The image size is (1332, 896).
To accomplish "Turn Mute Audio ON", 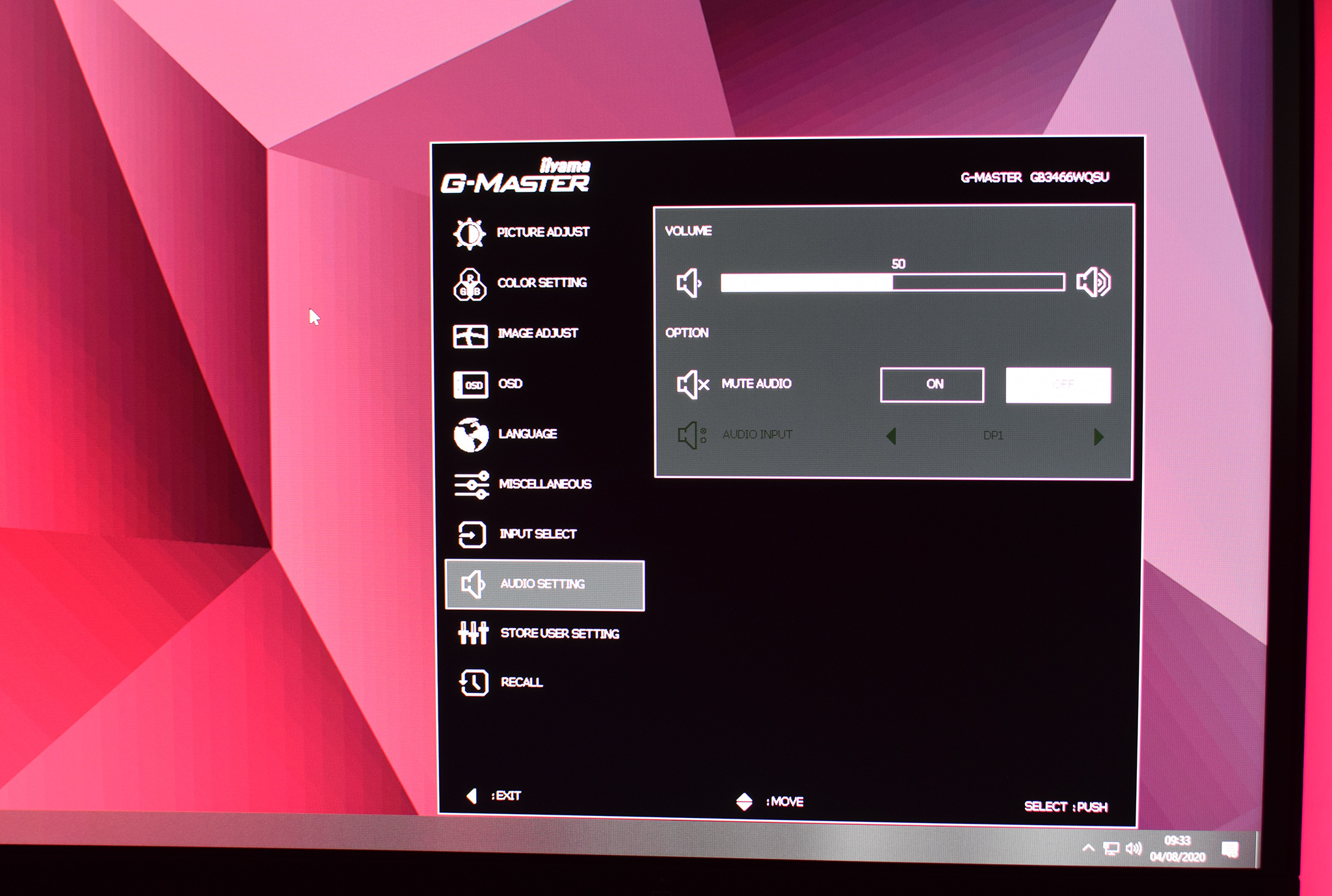I will 931,384.
